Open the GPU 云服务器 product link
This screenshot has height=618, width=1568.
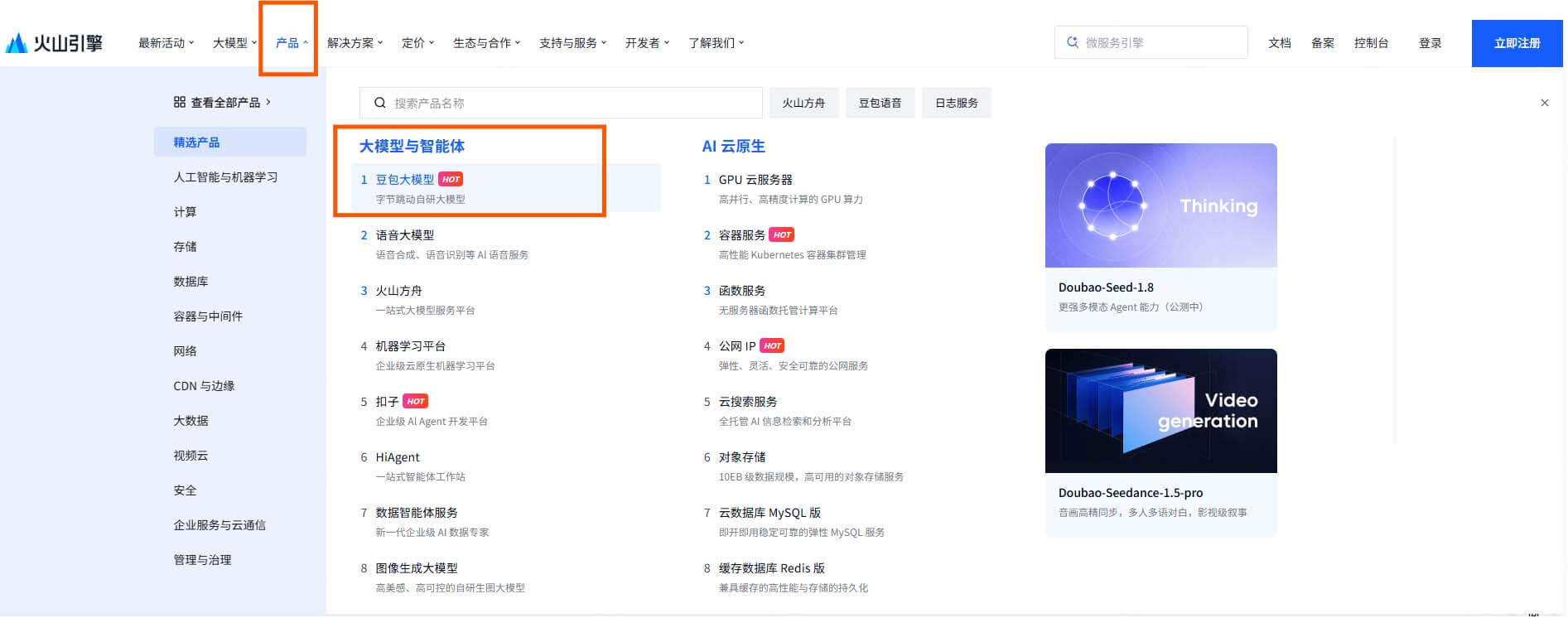point(755,180)
